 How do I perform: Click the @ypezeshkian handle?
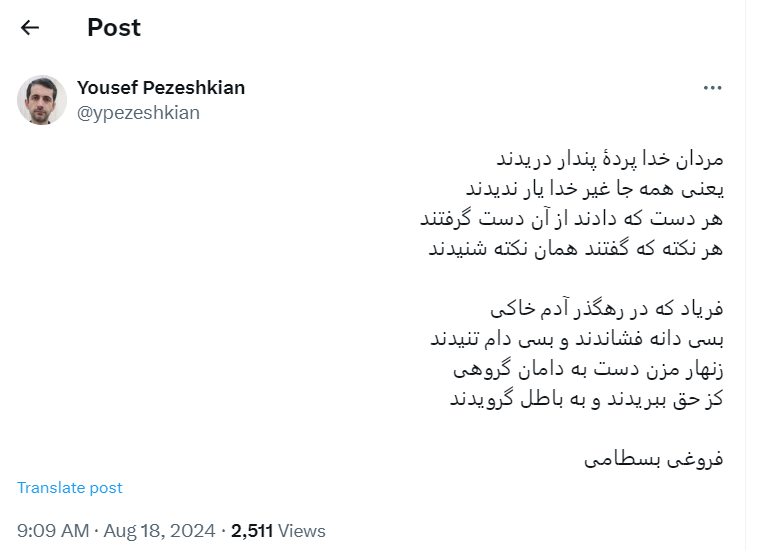tap(138, 113)
